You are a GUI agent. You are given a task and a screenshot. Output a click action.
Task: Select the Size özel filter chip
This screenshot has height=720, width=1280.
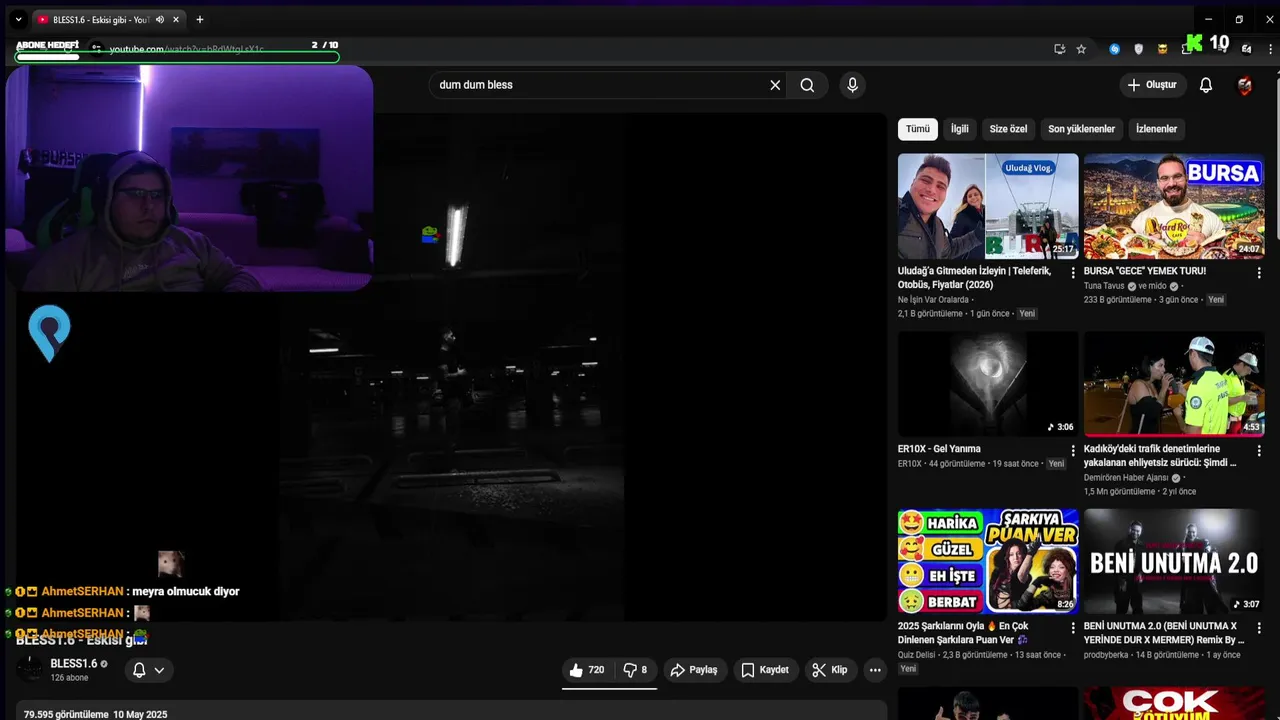(1008, 129)
